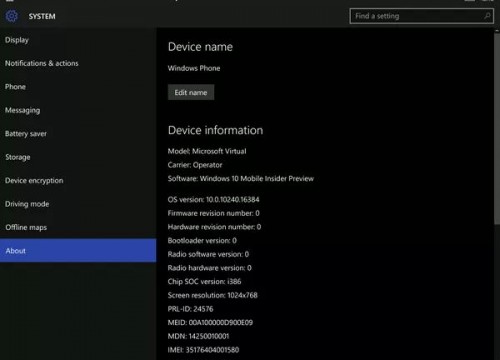This screenshot has width=500, height=360.
Task: Click Chip SOC version i386
Action: pyautogui.click(x=204, y=281)
